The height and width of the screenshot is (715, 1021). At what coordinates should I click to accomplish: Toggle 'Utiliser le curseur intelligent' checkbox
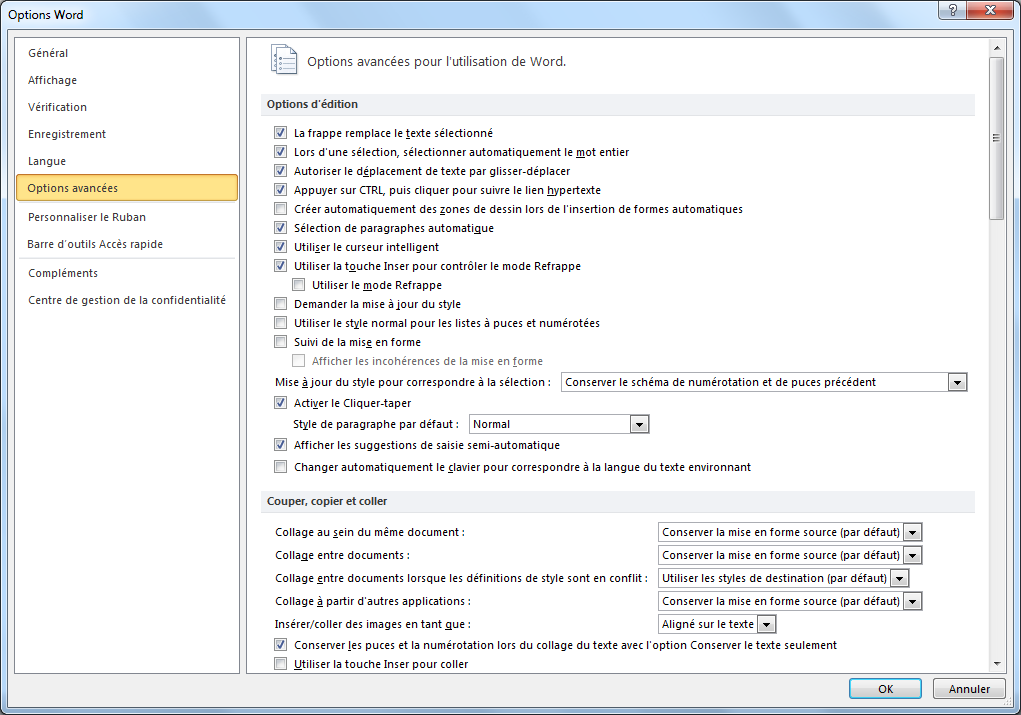tap(281, 247)
